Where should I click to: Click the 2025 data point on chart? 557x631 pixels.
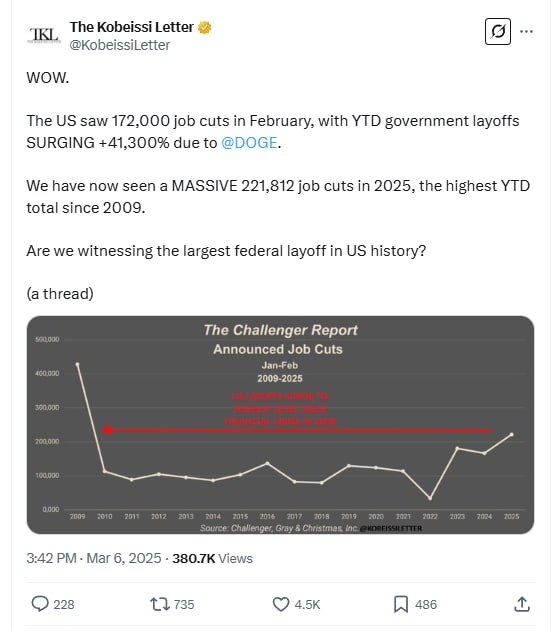tap(512, 434)
